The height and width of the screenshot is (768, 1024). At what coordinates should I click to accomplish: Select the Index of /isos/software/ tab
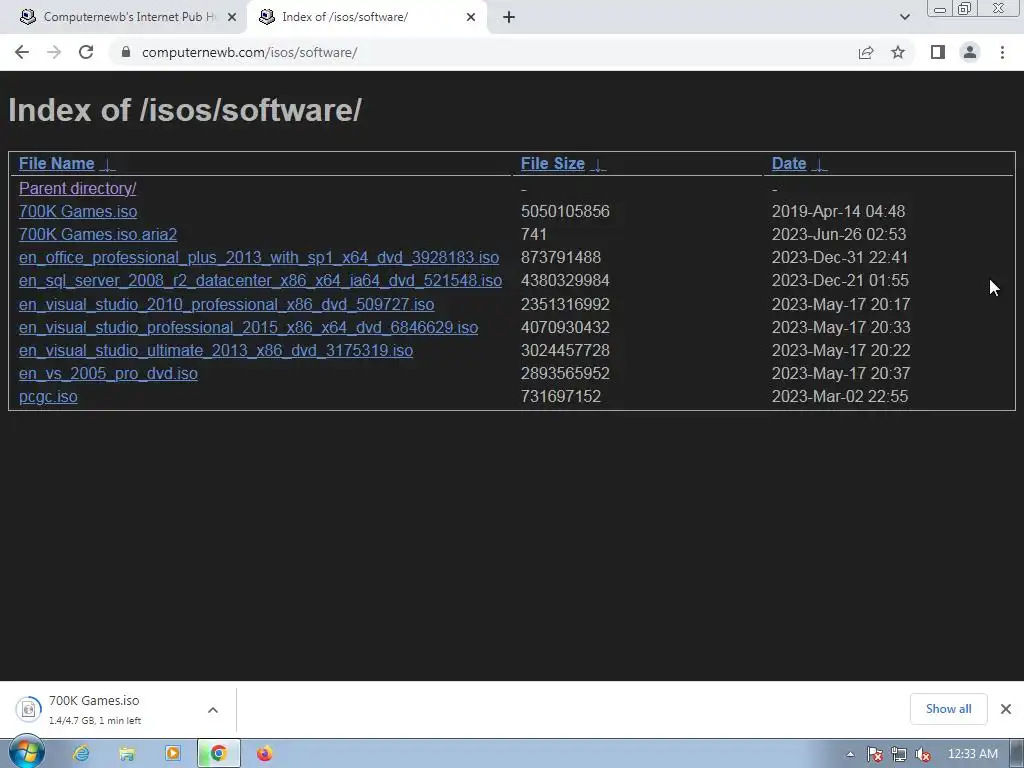(x=366, y=17)
